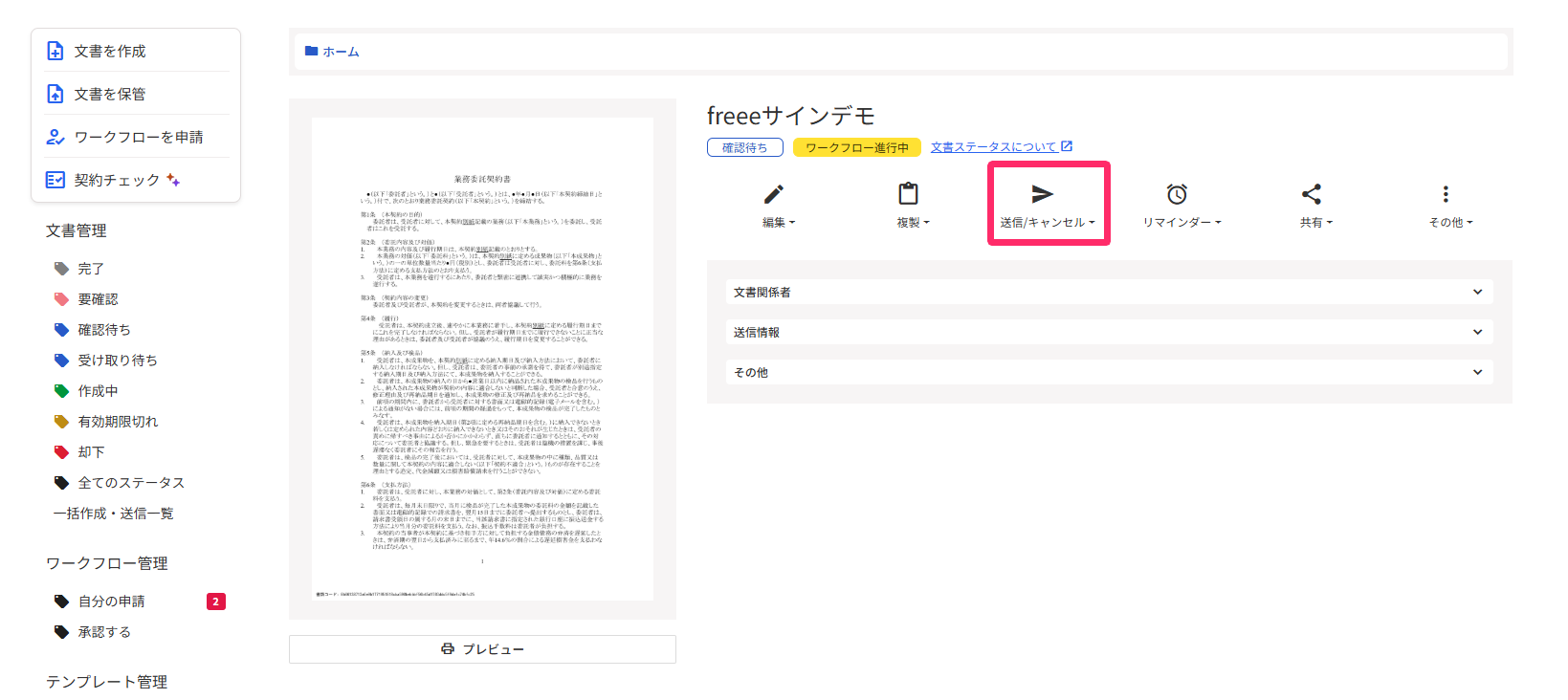
Task: Click the プレビュー button
Action: pos(482,649)
